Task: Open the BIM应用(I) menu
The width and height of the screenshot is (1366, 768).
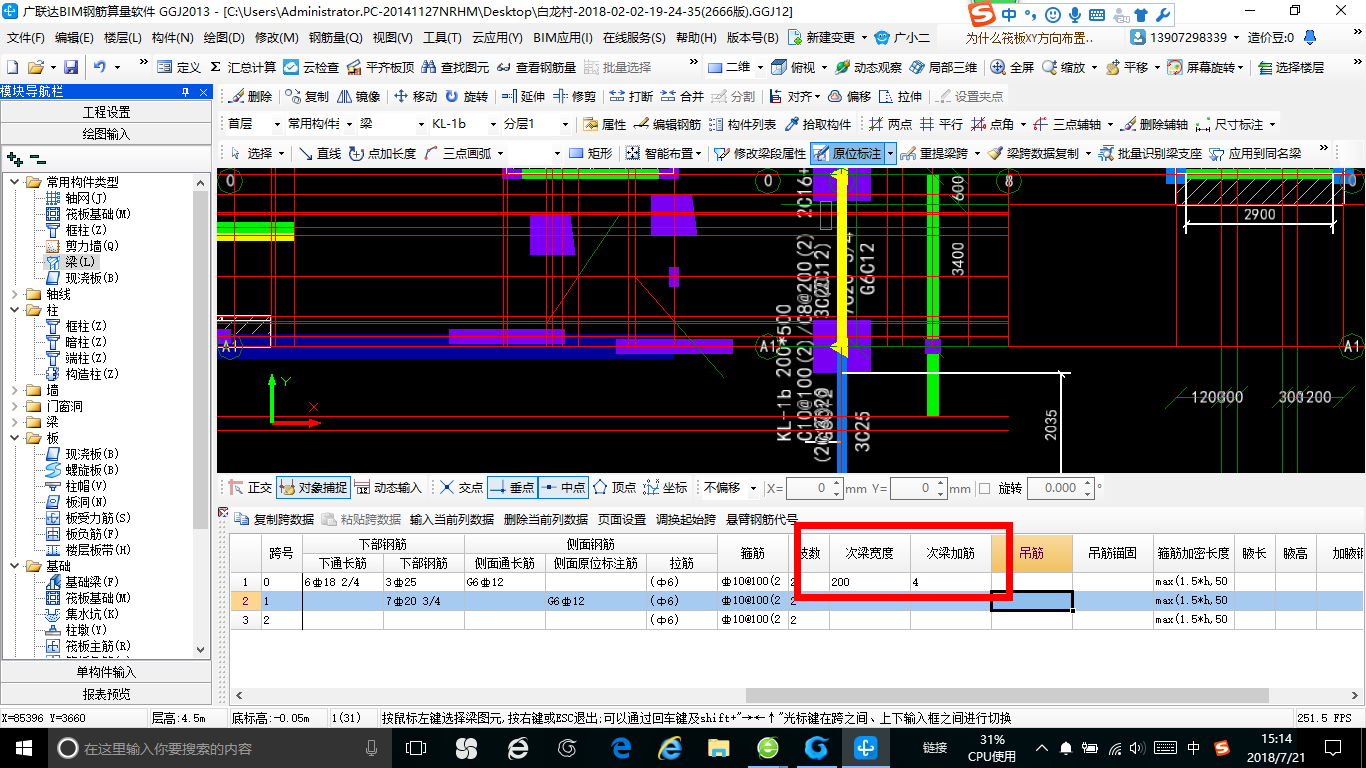Action: point(563,37)
